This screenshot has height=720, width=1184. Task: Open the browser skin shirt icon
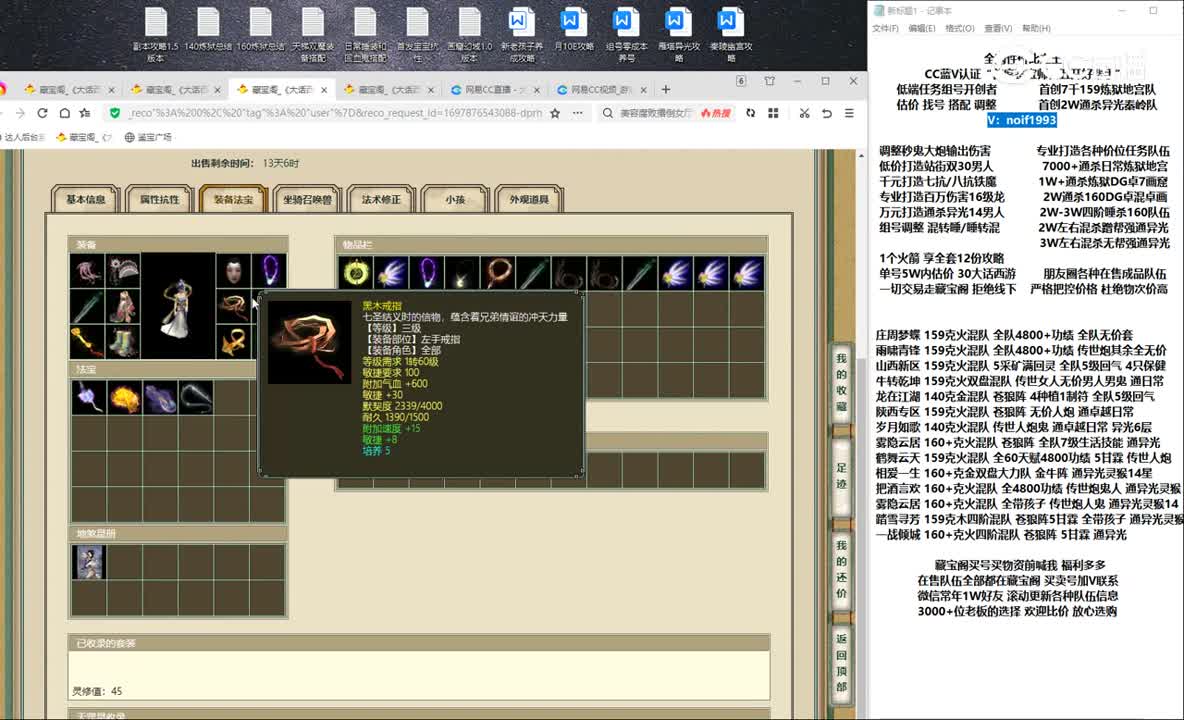tap(769, 81)
